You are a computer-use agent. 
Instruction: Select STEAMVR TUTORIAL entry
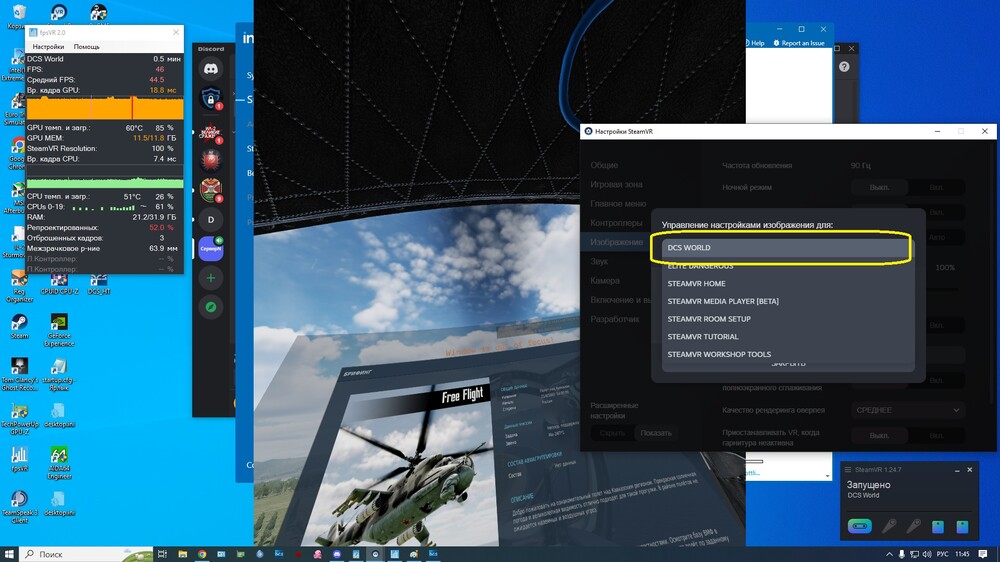[788, 337]
